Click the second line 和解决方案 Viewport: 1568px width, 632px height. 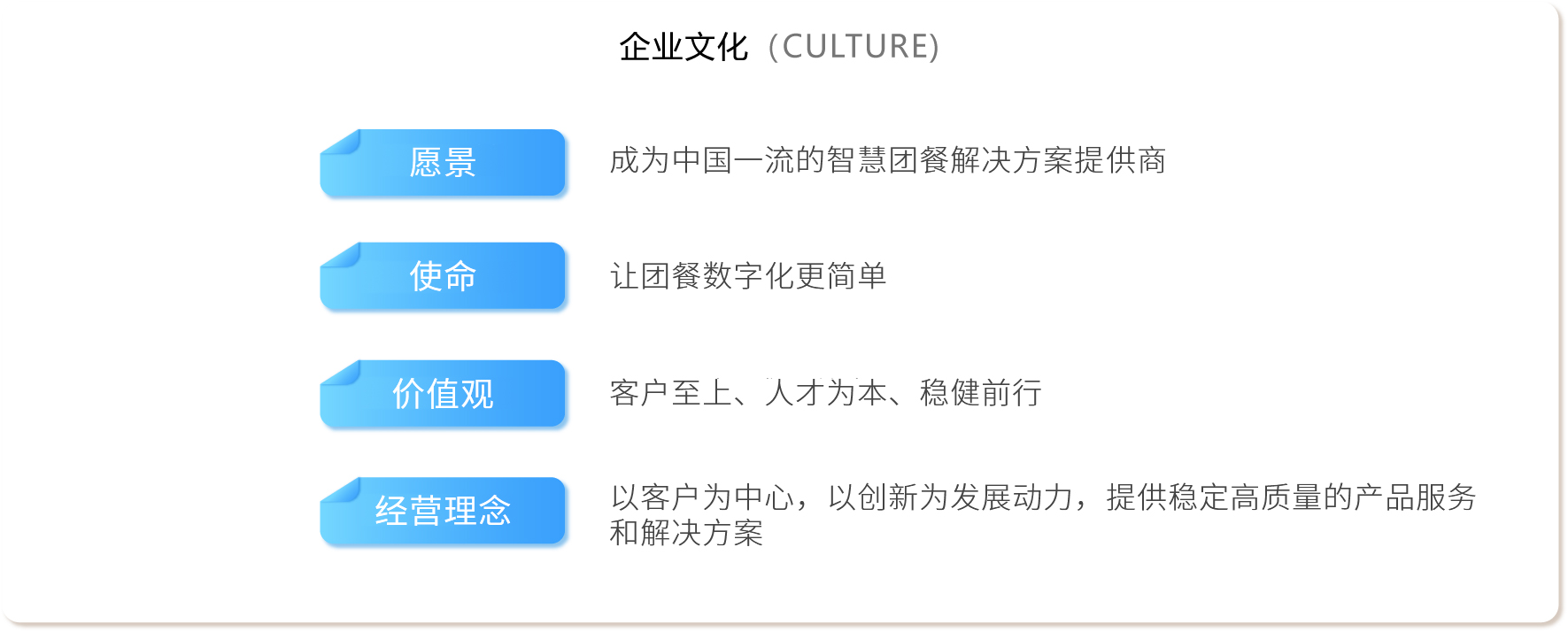pos(686,533)
